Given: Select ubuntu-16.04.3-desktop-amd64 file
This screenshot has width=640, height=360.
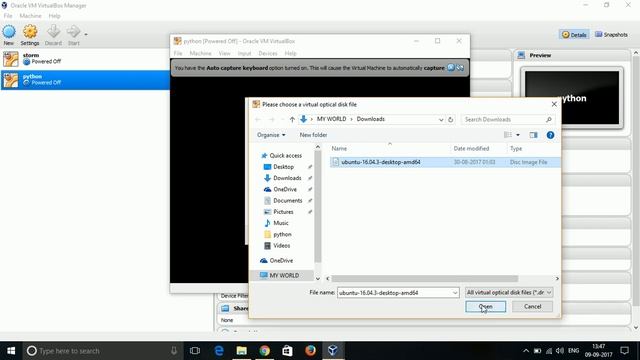Looking at the screenshot, I should [445, 162].
